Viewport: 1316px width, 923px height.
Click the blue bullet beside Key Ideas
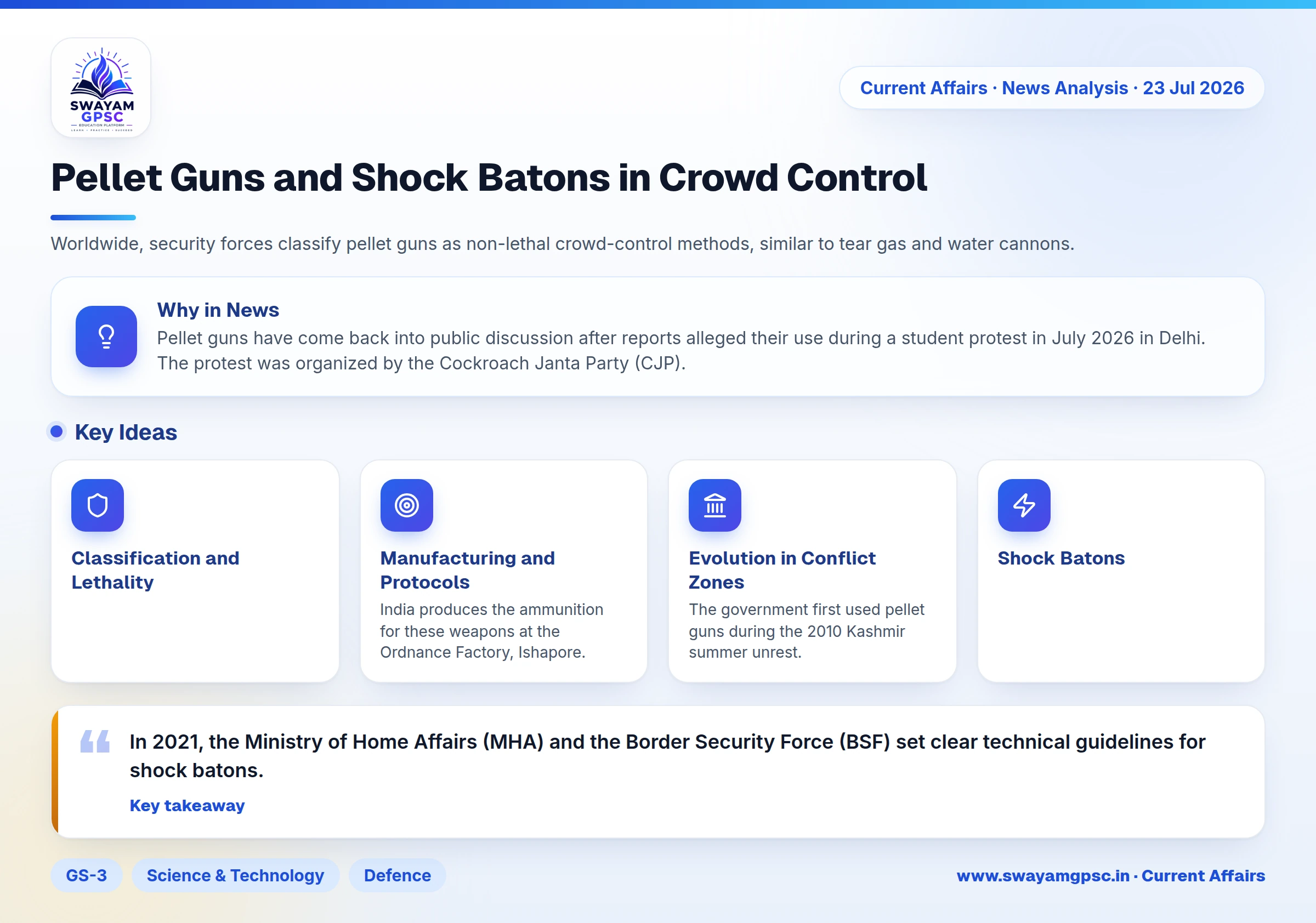point(56,431)
